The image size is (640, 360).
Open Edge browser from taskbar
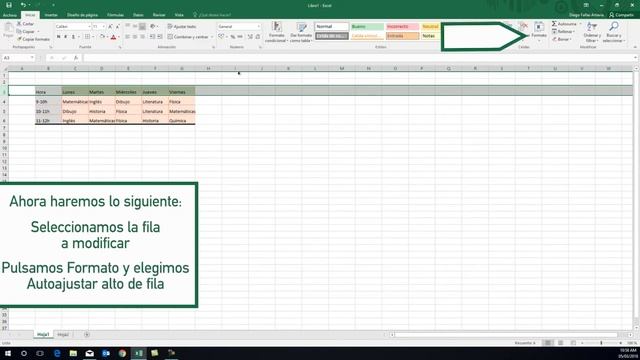point(57,353)
